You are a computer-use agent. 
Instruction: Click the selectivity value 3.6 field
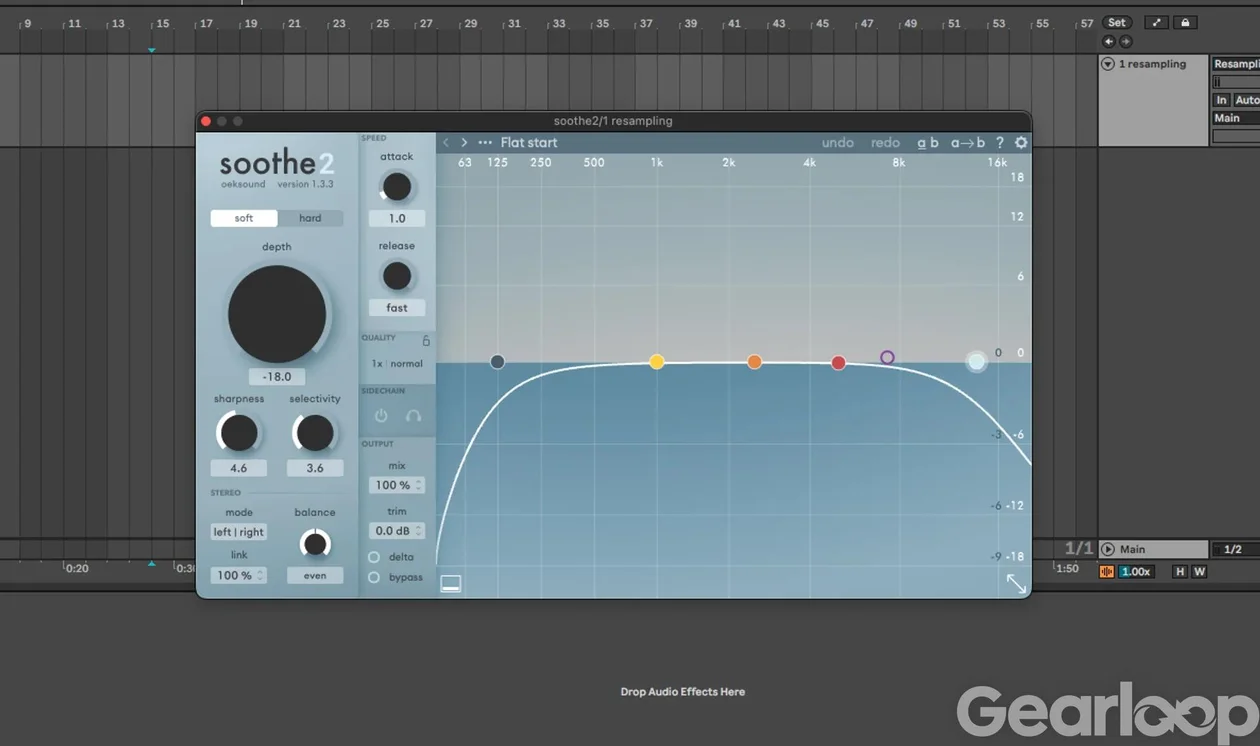point(315,468)
